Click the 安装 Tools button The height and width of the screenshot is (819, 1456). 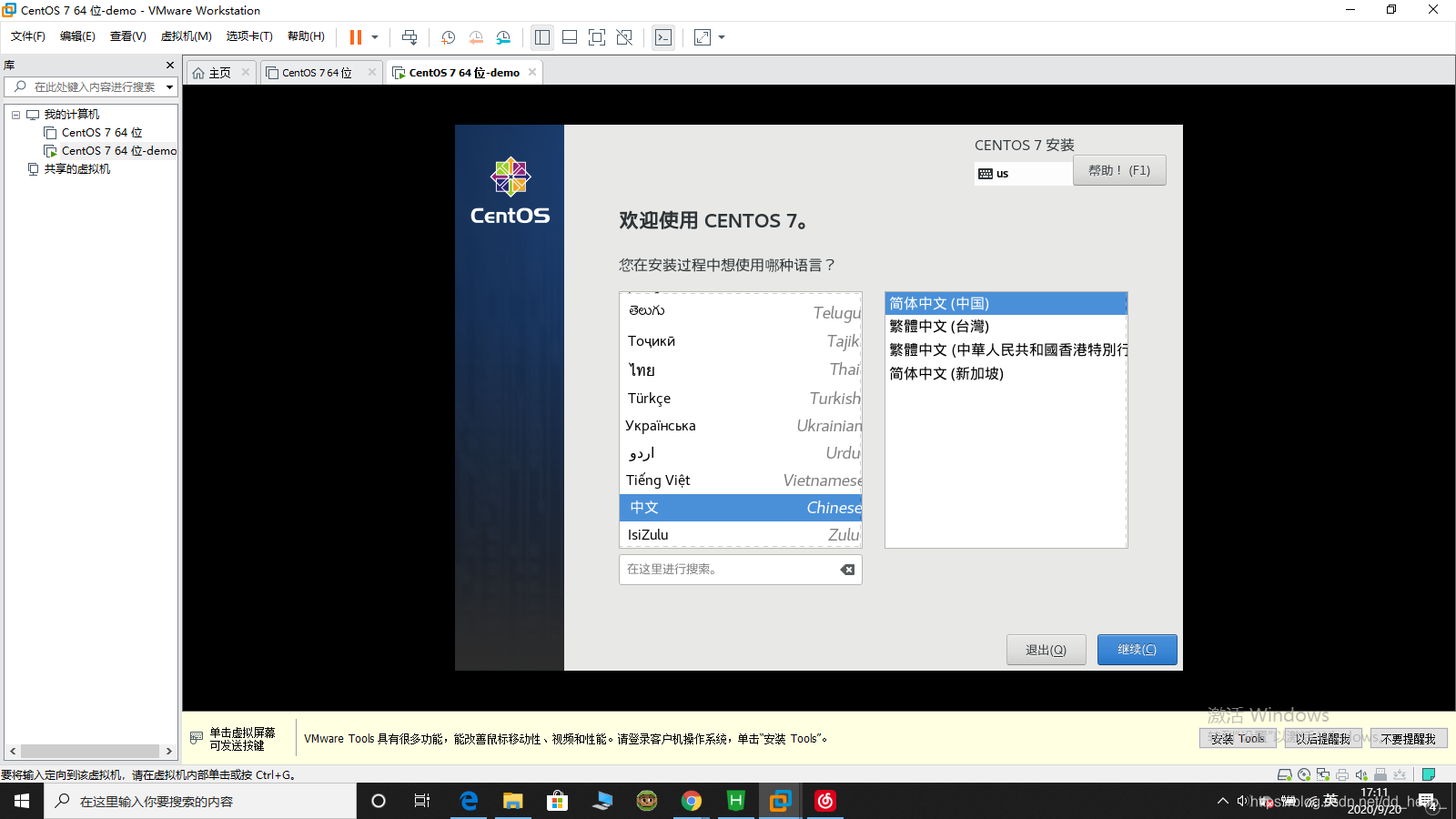tap(1238, 739)
